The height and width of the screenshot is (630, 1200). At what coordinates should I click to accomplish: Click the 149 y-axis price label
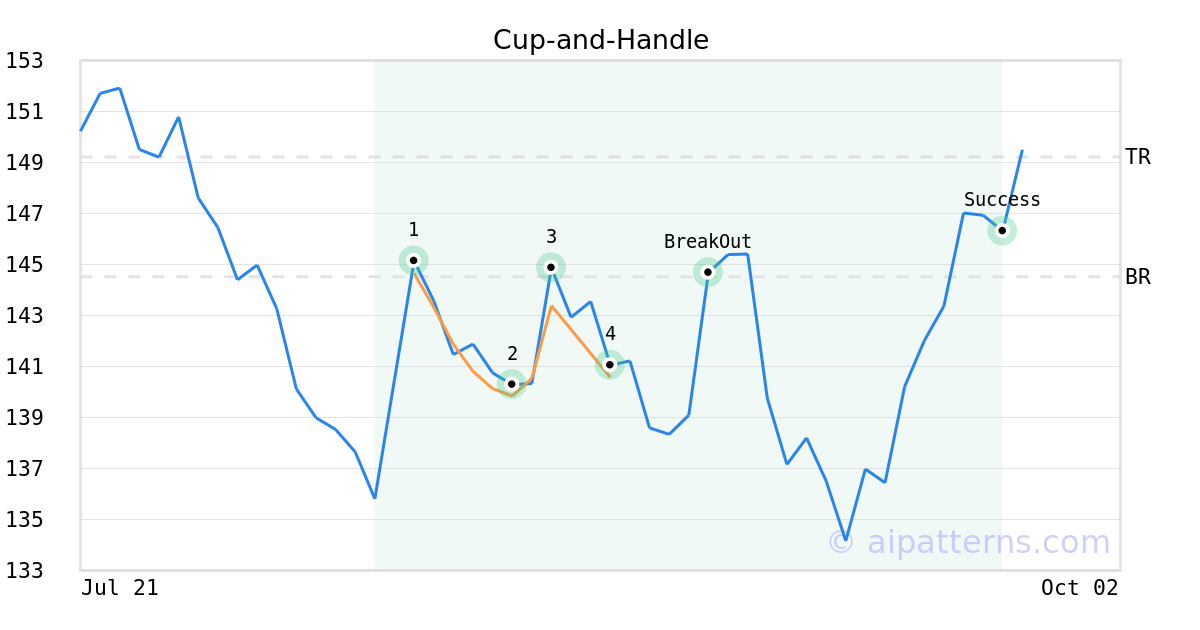pos(24,163)
